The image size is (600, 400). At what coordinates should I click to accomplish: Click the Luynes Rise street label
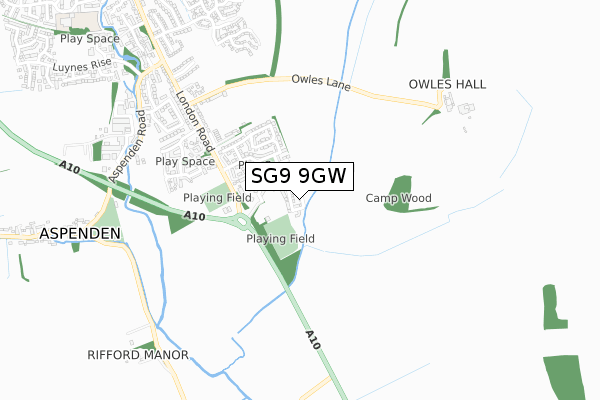point(82,65)
